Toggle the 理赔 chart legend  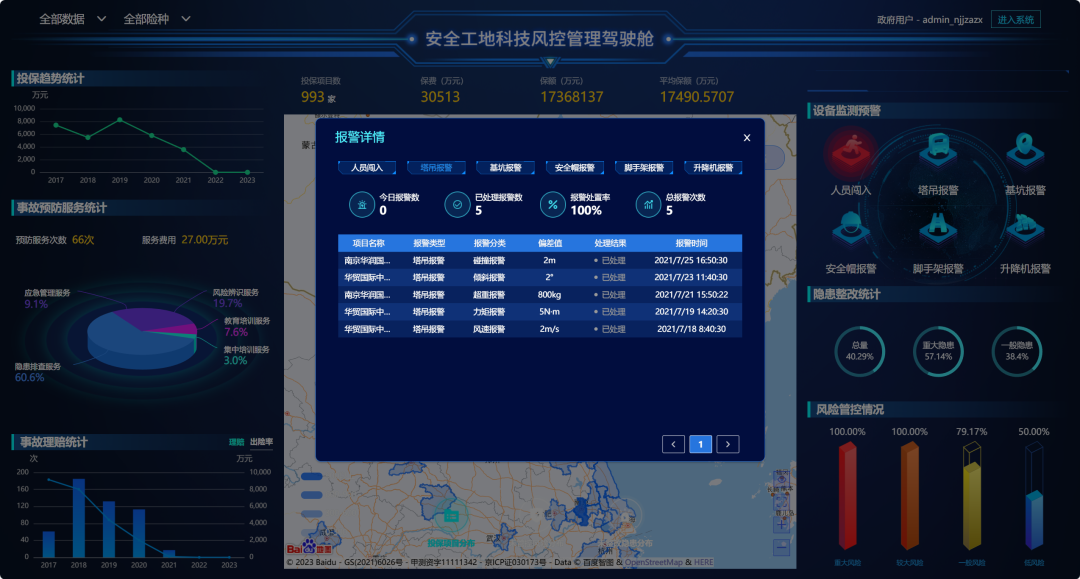point(236,442)
